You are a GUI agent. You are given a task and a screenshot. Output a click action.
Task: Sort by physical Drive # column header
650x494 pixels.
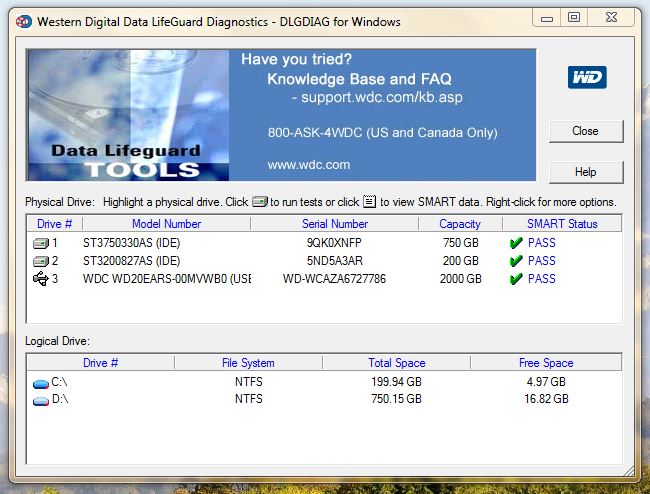coord(54,224)
